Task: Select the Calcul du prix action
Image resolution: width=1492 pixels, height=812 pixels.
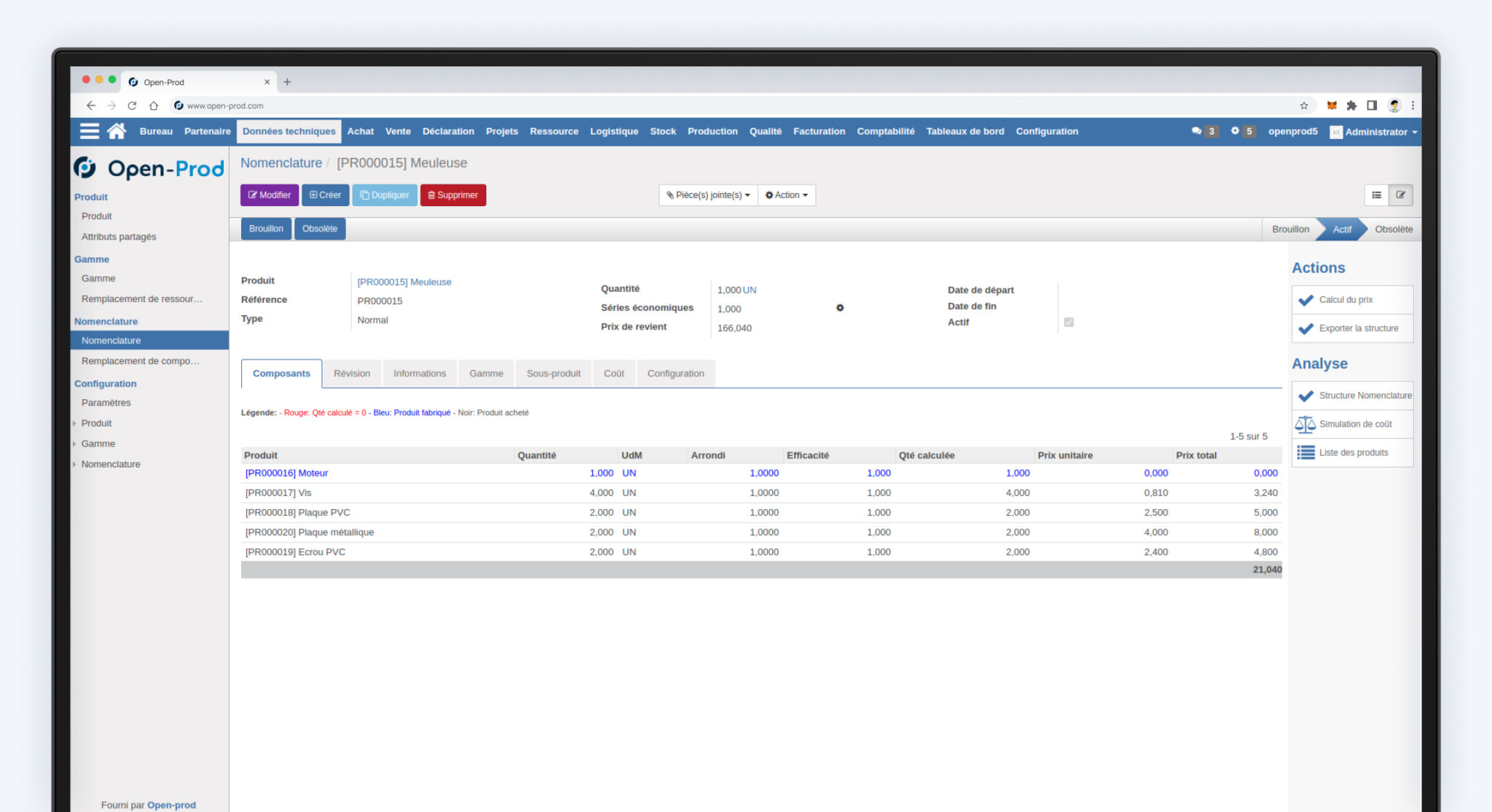Action: 1351,299
